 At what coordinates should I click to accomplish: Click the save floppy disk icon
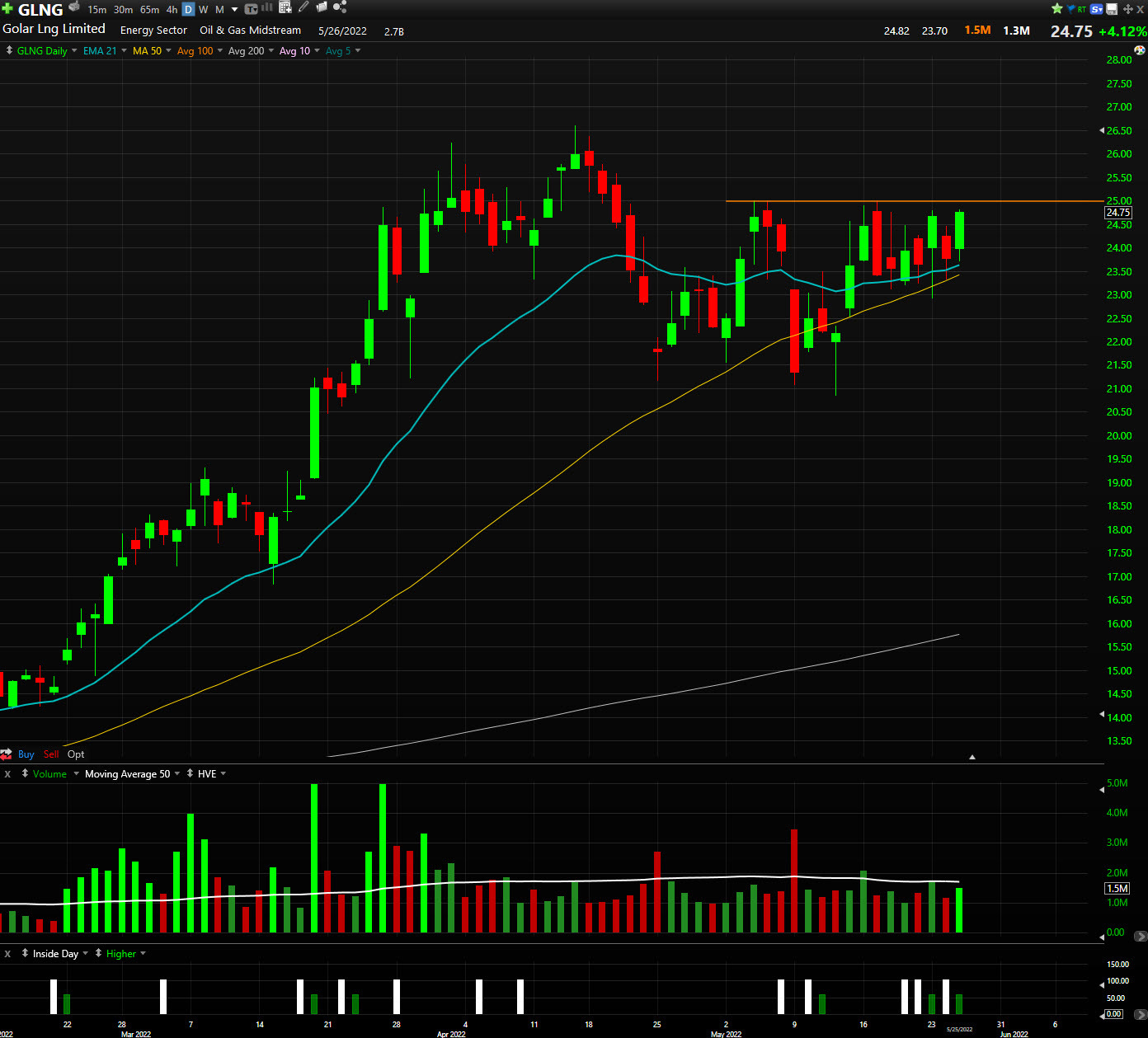[x=1112, y=9]
